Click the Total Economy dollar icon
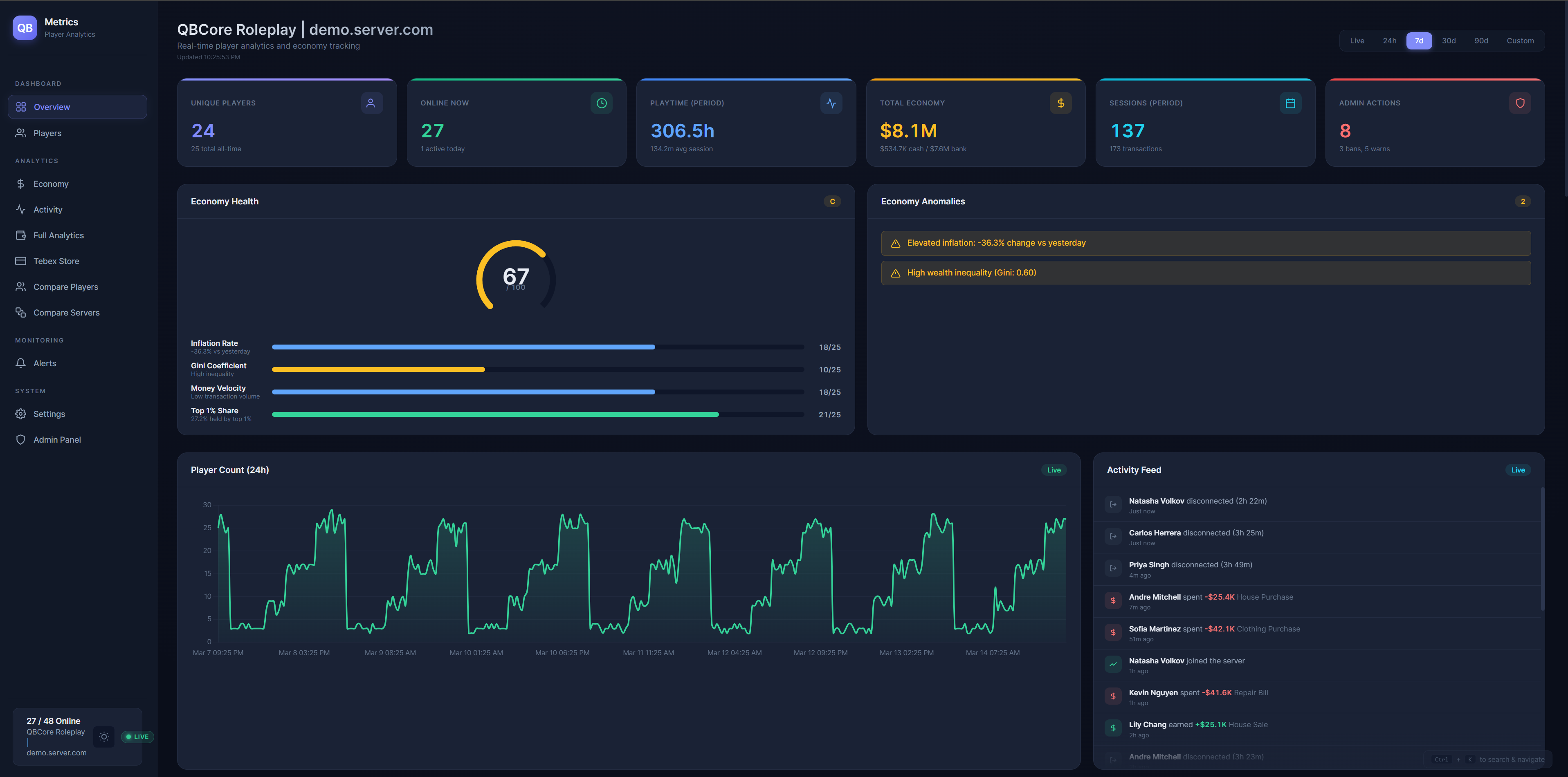This screenshot has height=777, width=1568. tap(1060, 103)
